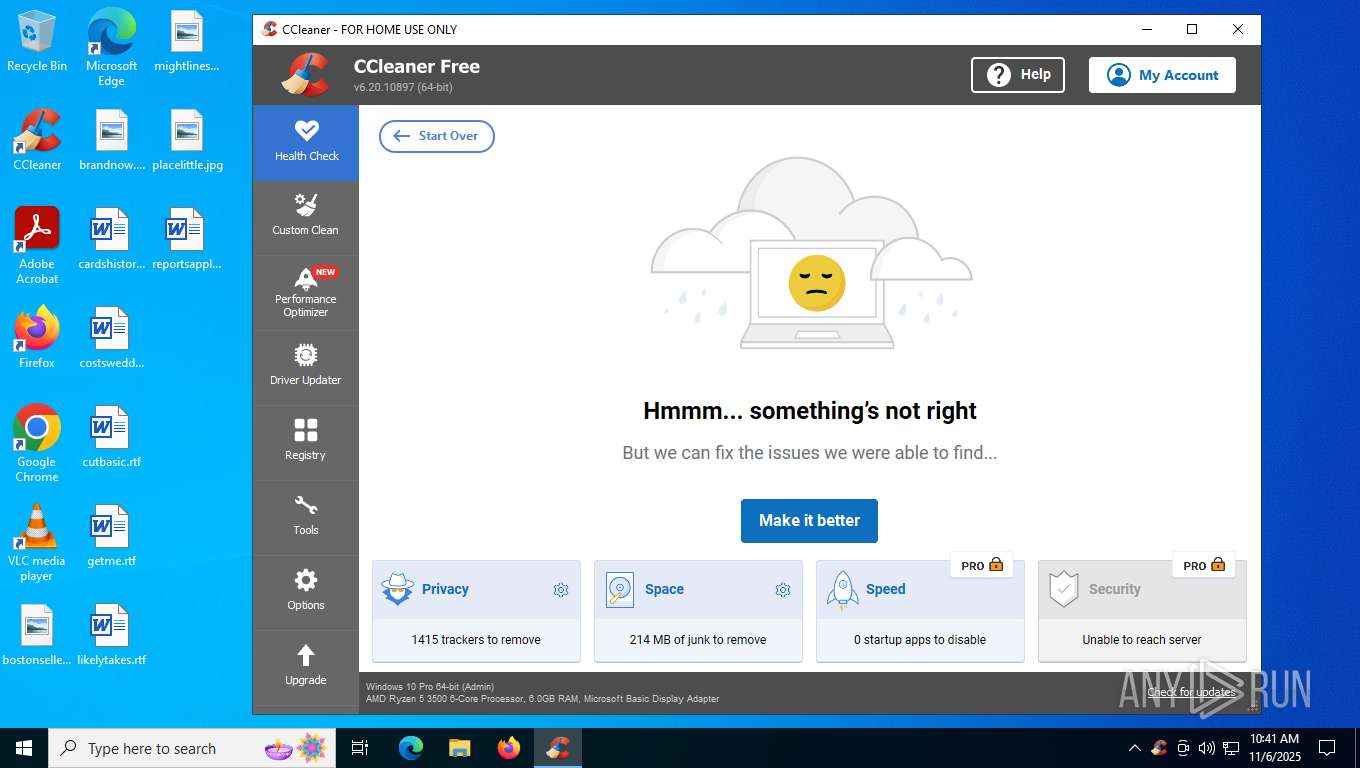Image resolution: width=1360 pixels, height=768 pixels.
Task: Select the Speed rocket icon
Action: (842, 590)
